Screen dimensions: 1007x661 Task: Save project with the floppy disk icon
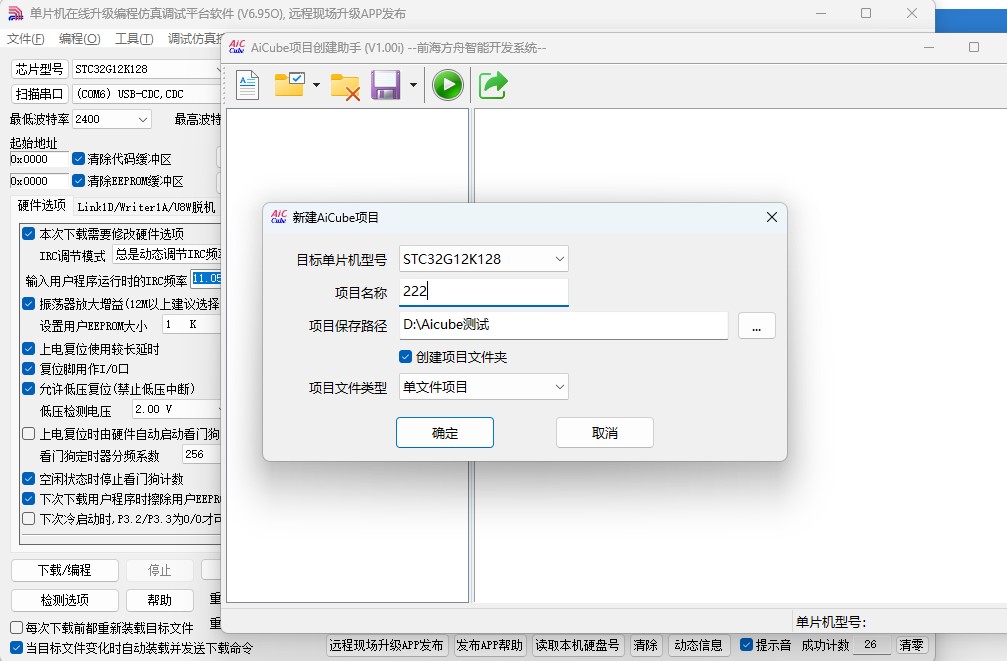[385, 85]
